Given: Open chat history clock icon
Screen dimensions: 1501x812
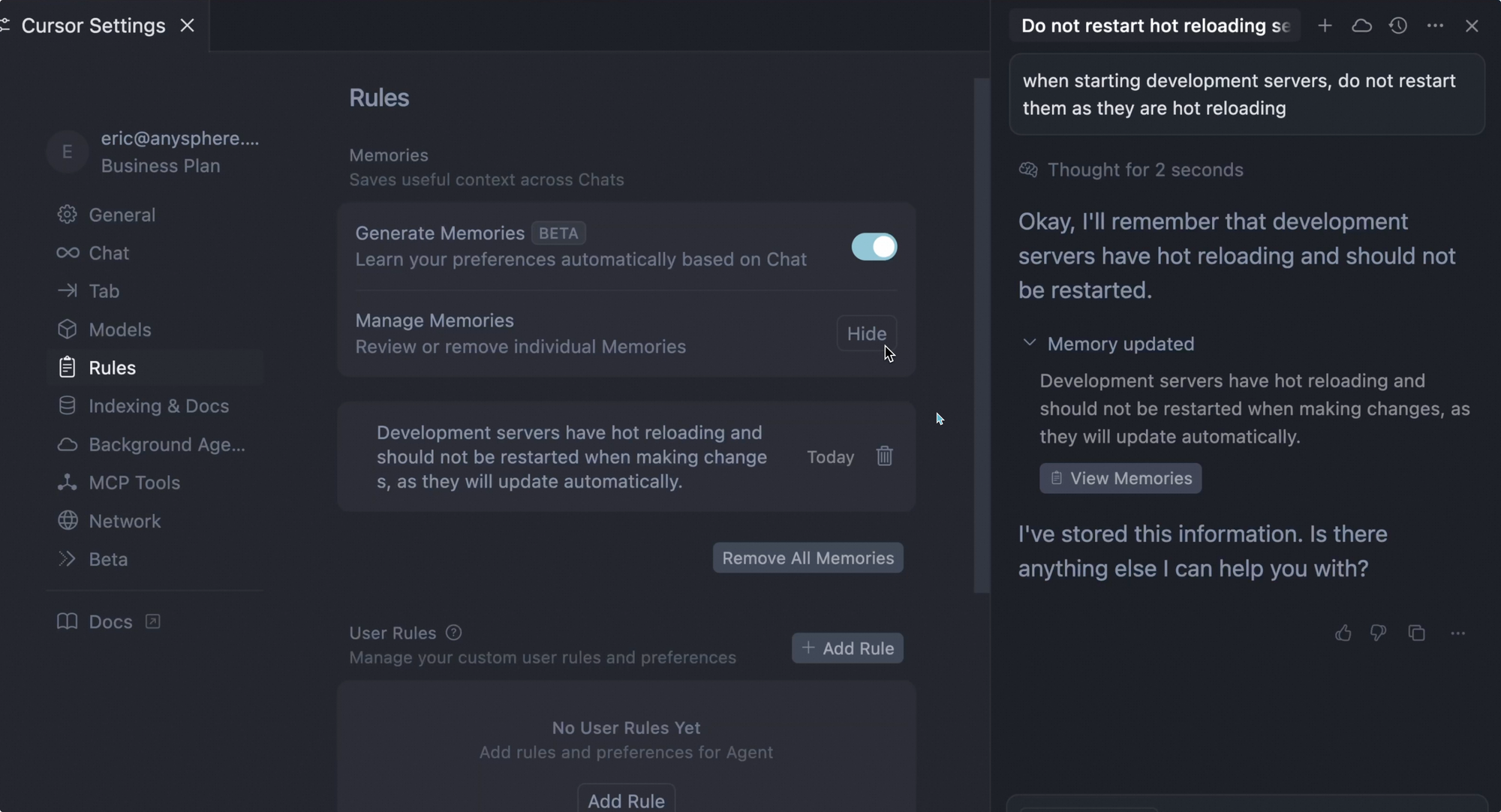Looking at the screenshot, I should pos(1397,26).
